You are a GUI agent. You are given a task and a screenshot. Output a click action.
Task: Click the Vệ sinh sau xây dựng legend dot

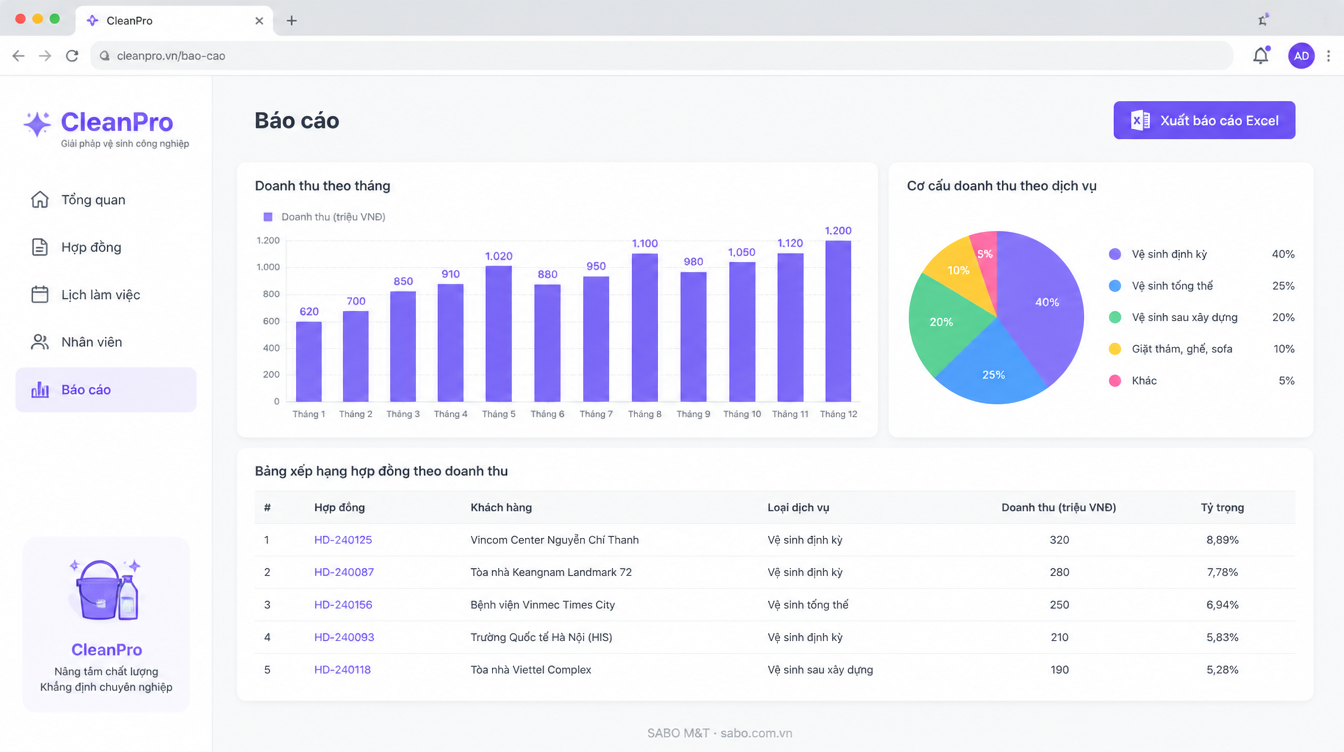point(1115,318)
